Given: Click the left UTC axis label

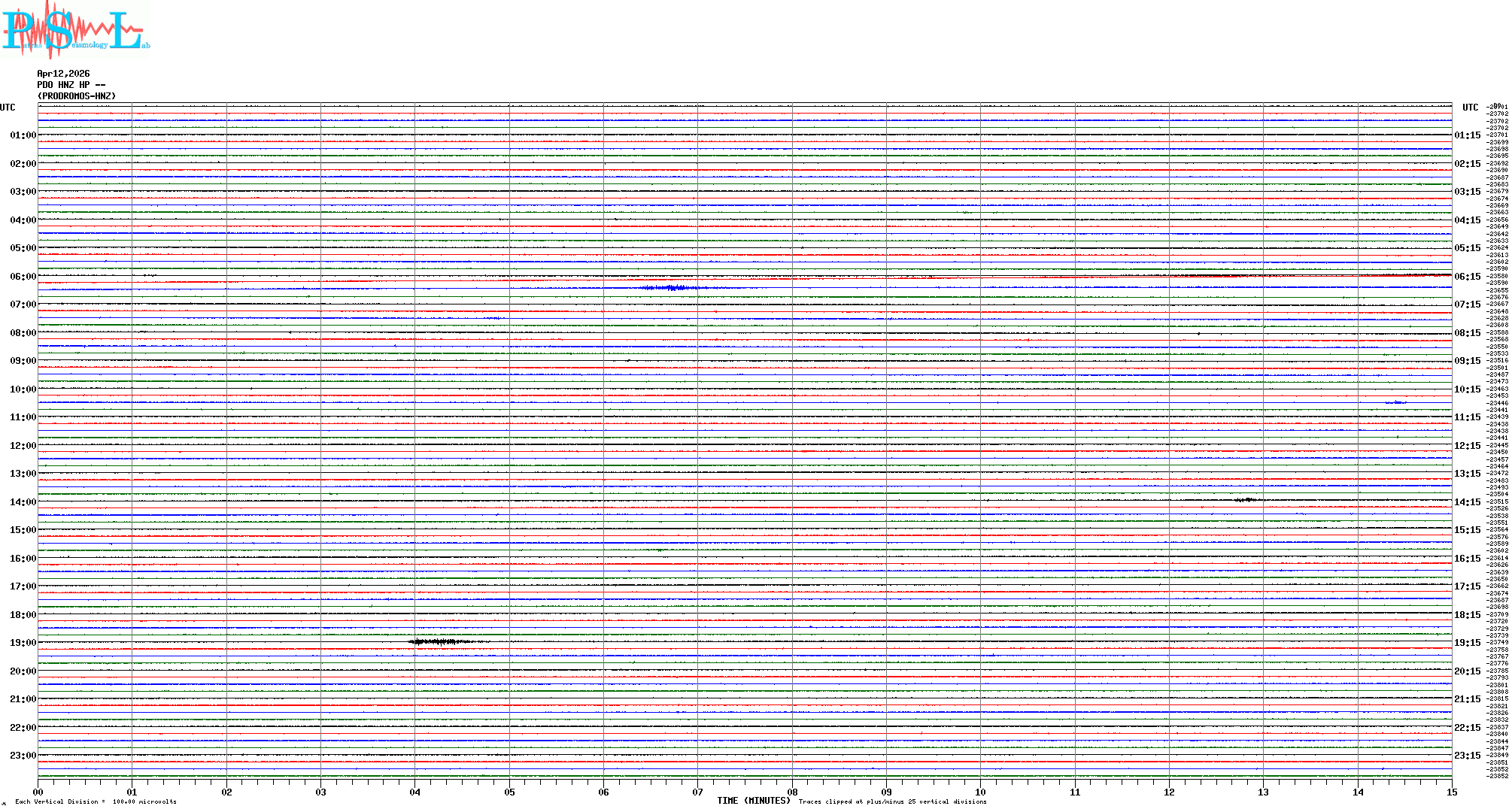Looking at the screenshot, I should [x=8, y=108].
